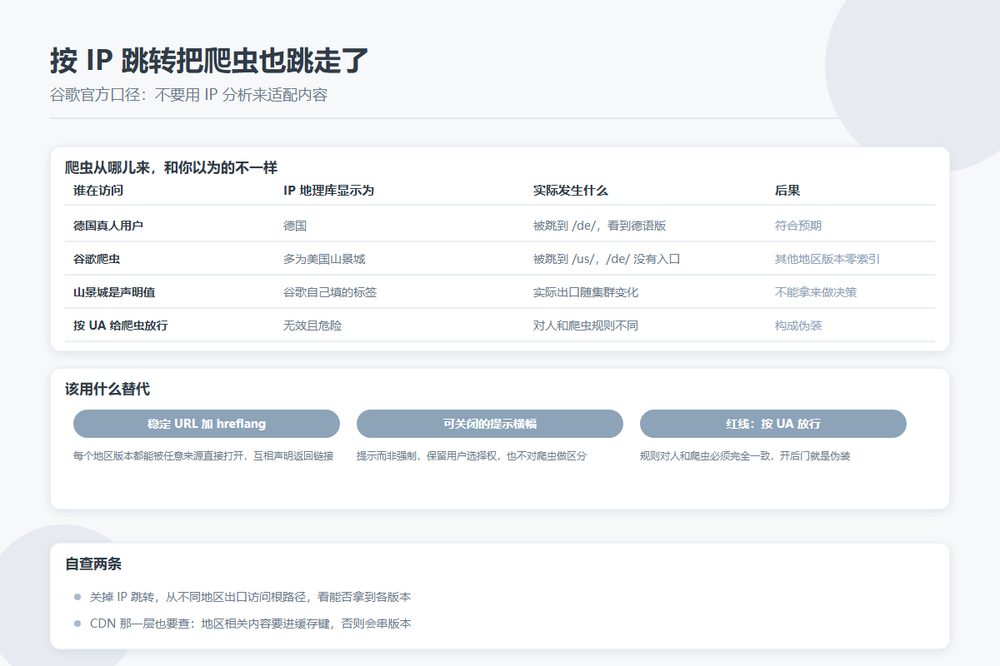Click cell 被跳到 /de/，看到德语版
Viewport: 1000px width, 666px height.
(x=599, y=225)
